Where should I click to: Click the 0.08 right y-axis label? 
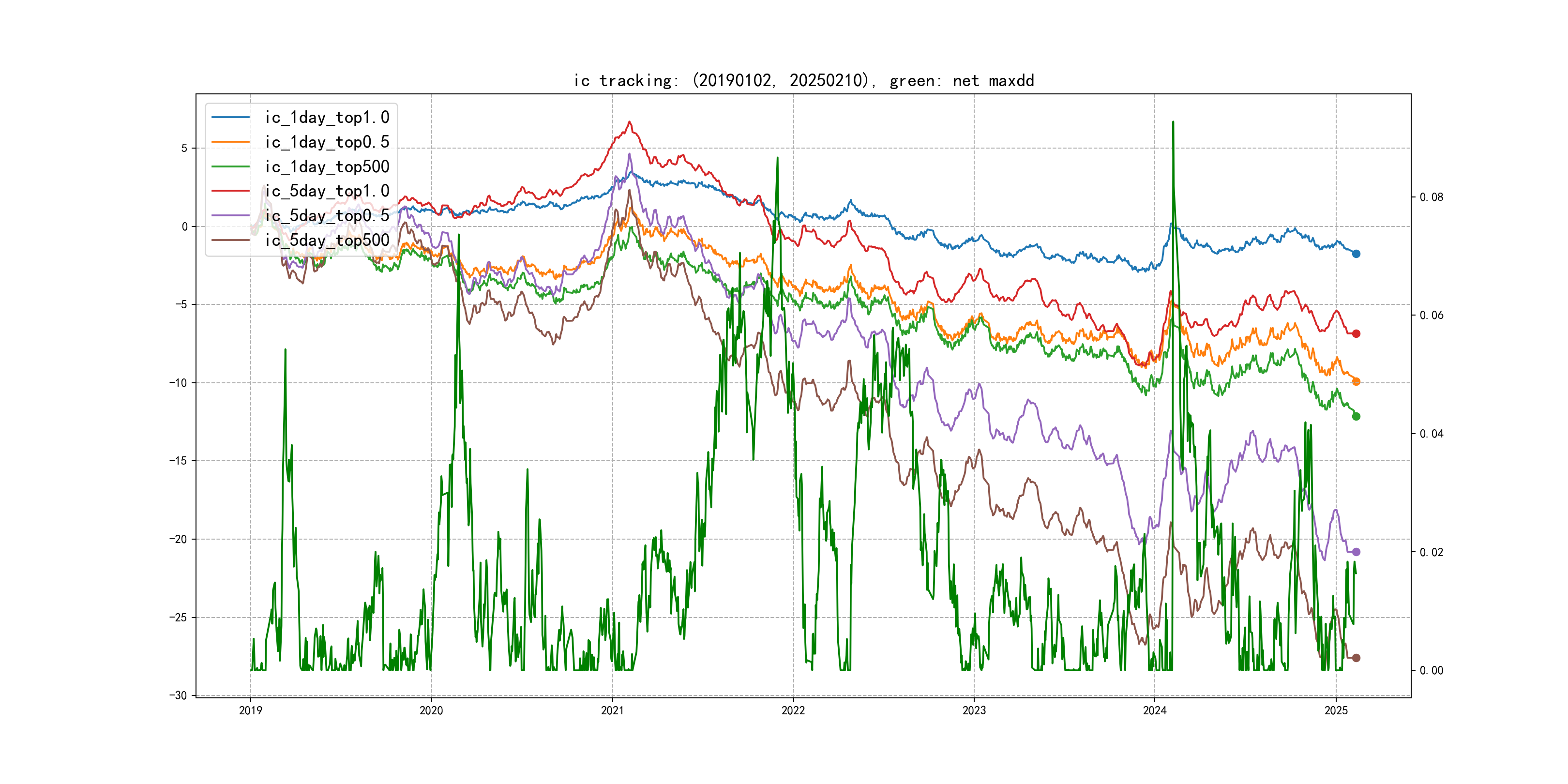pos(1431,197)
